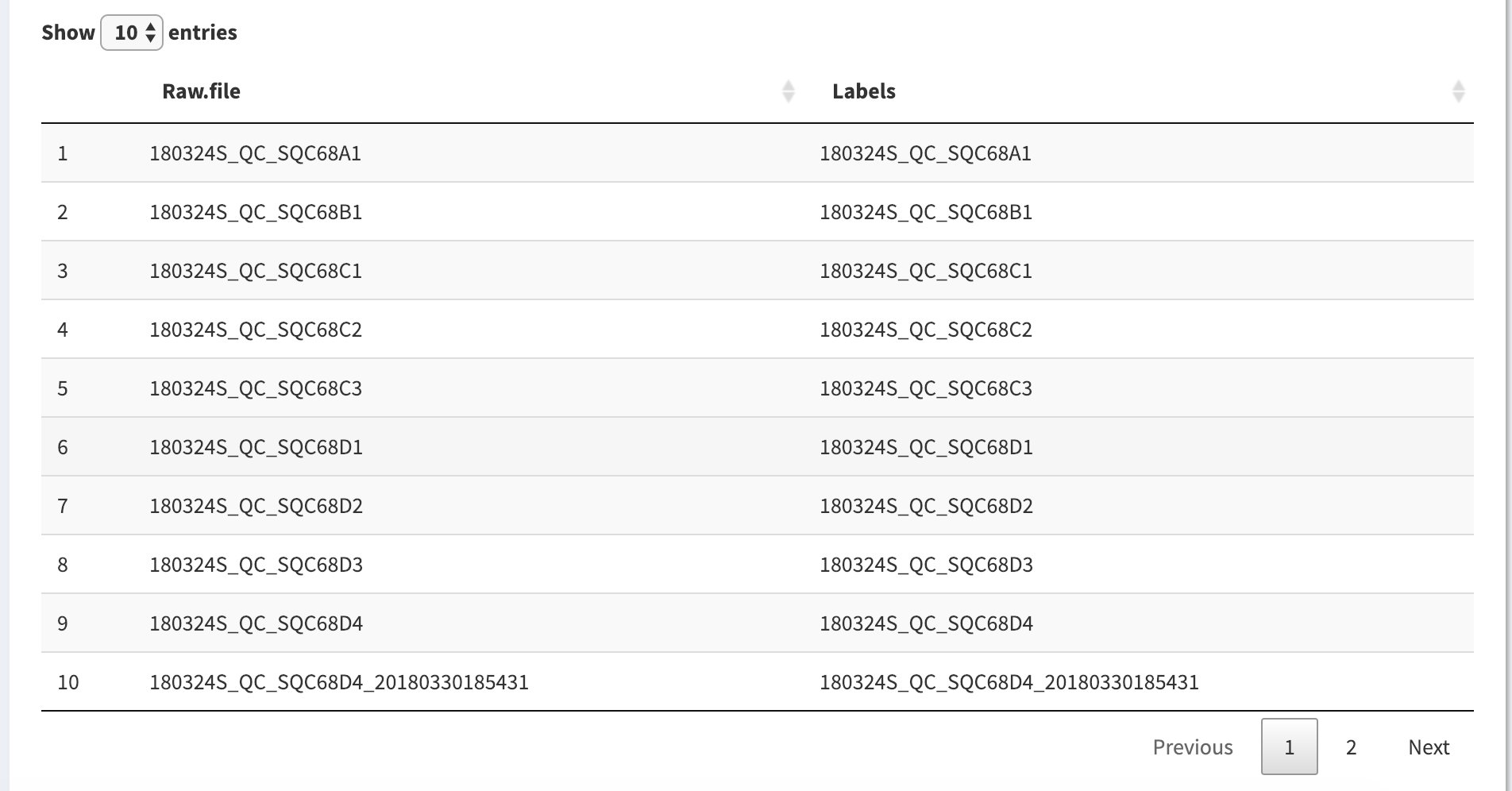The width and height of the screenshot is (1512, 791).
Task: Select Raw.file cell 180324S_QC_SQC68D4 in row 9
Action: tap(256, 623)
